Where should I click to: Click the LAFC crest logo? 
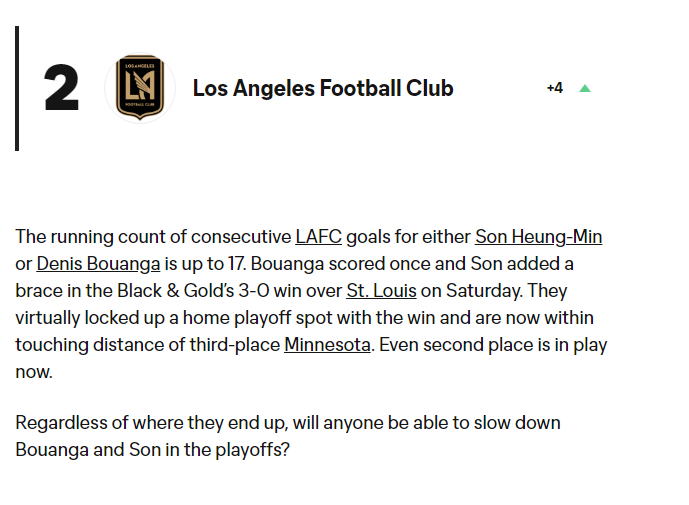pyautogui.click(x=139, y=88)
